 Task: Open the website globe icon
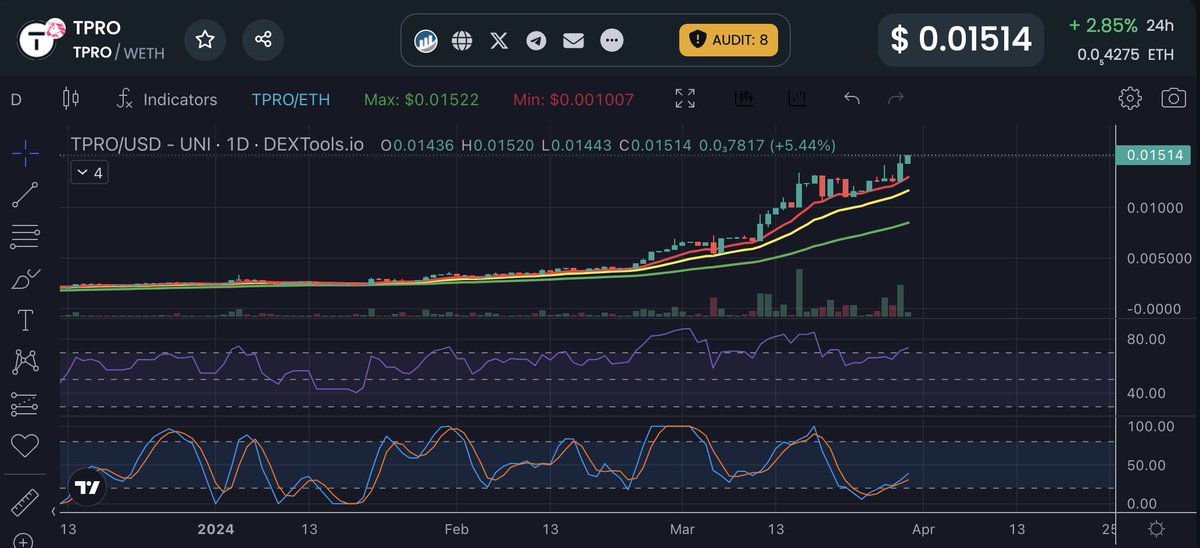462,41
